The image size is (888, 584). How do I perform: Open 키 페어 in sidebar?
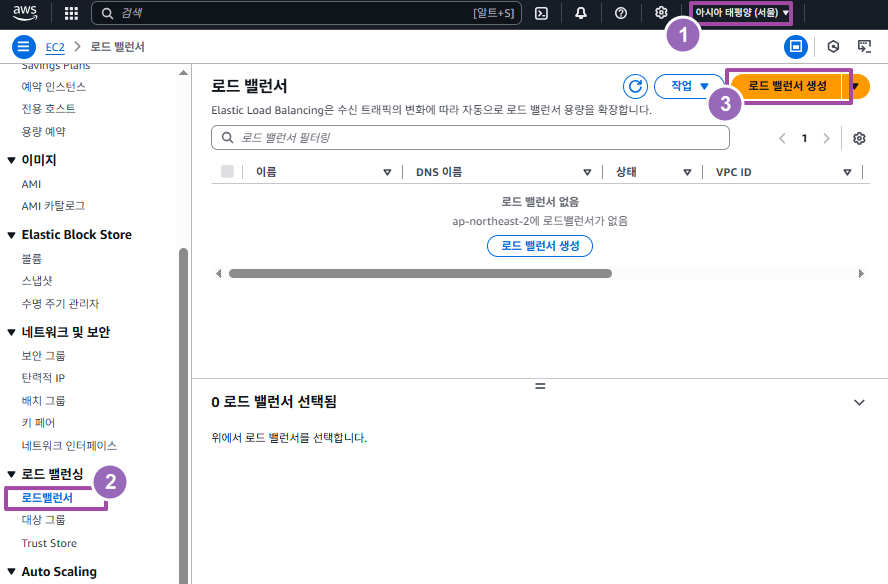click(x=38, y=423)
